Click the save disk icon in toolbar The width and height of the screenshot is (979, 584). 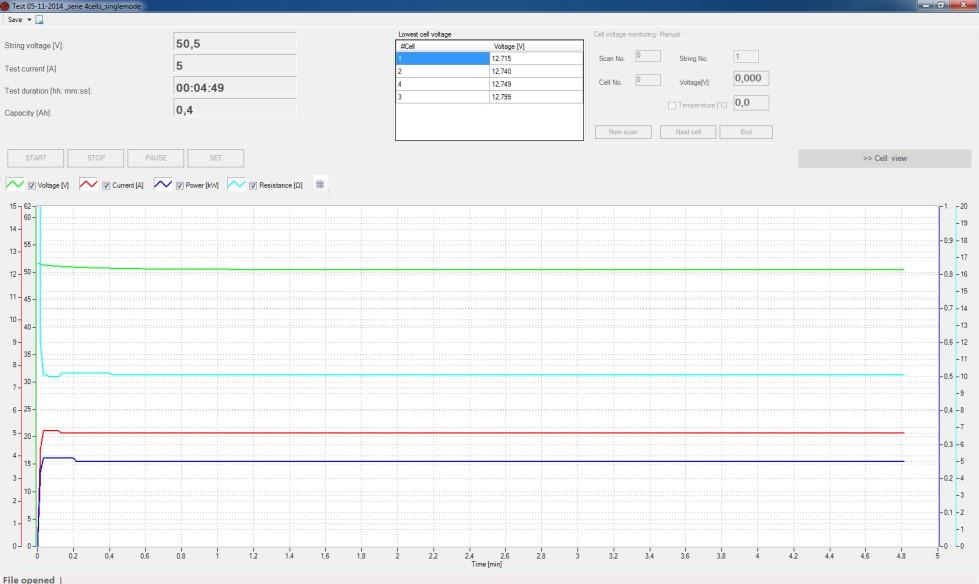39,19
